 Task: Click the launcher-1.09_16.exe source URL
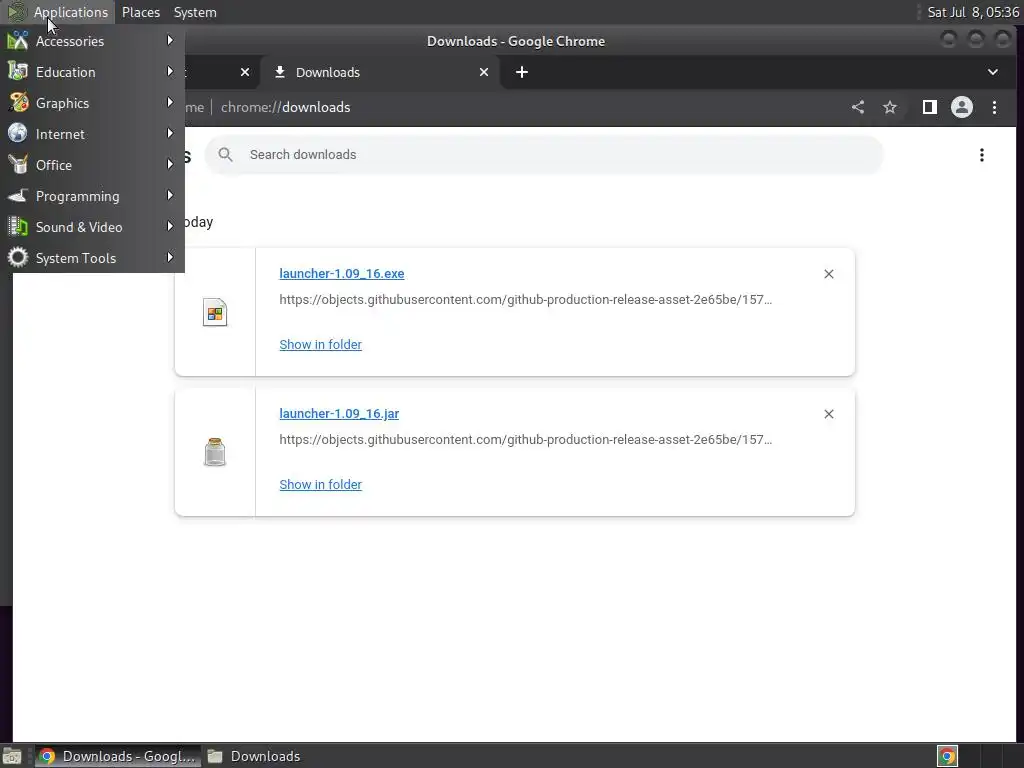(x=526, y=300)
